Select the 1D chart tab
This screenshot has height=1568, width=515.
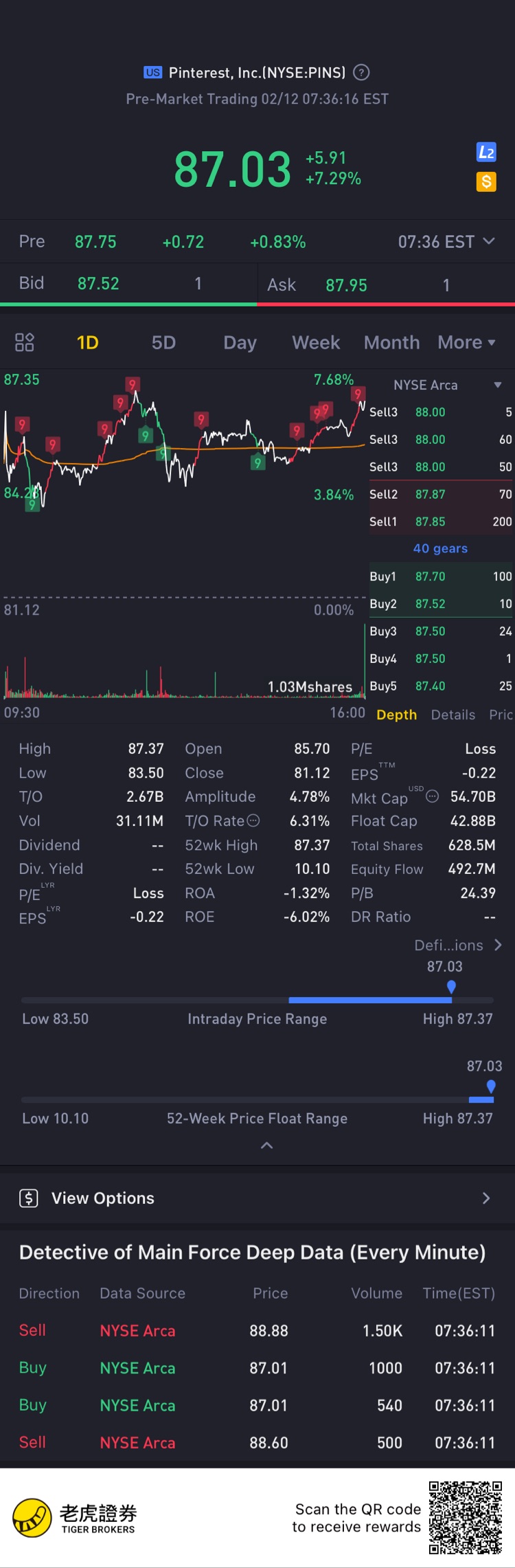(x=88, y=342)
